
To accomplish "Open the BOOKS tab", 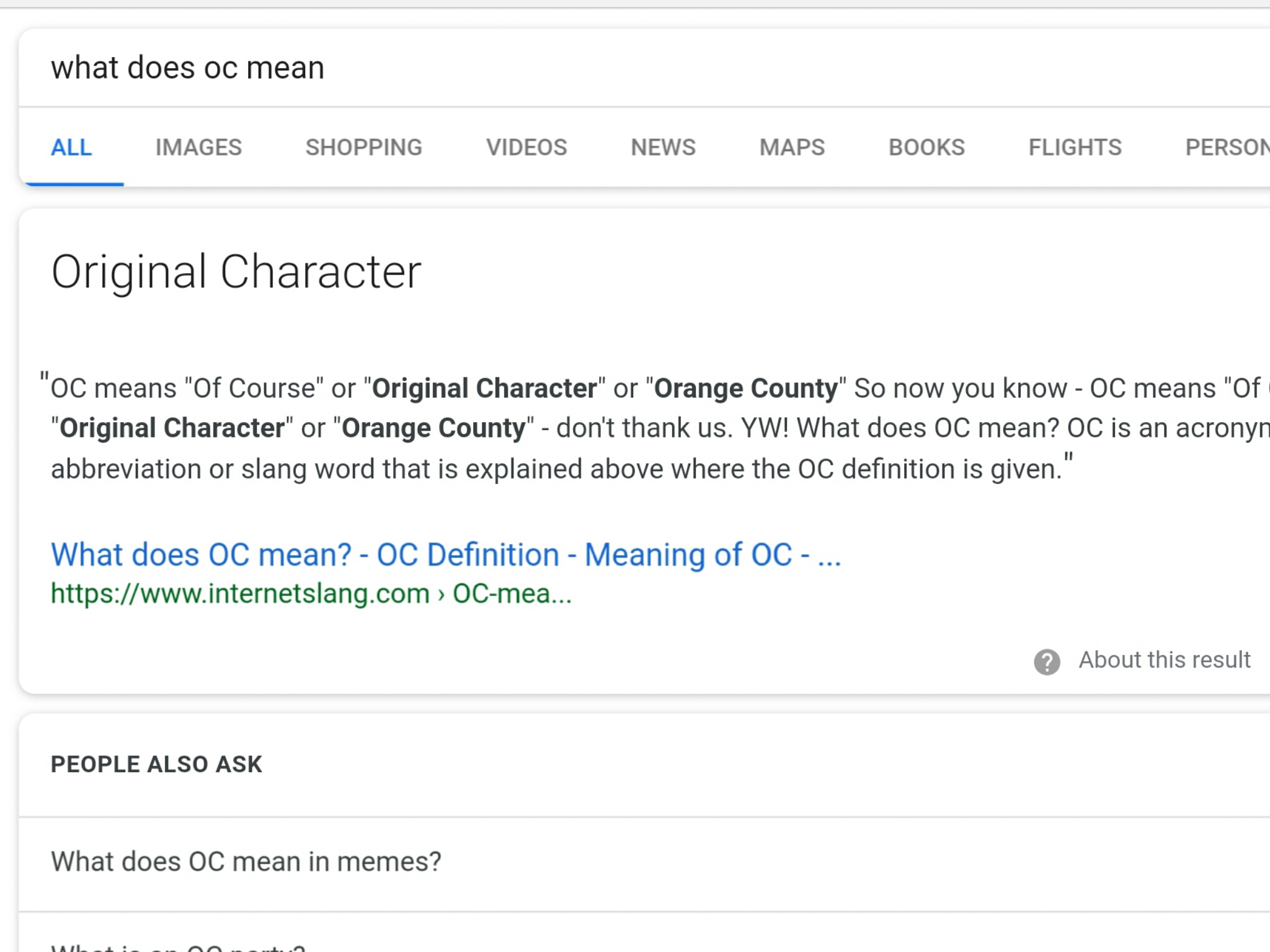I will coord(926,148).
